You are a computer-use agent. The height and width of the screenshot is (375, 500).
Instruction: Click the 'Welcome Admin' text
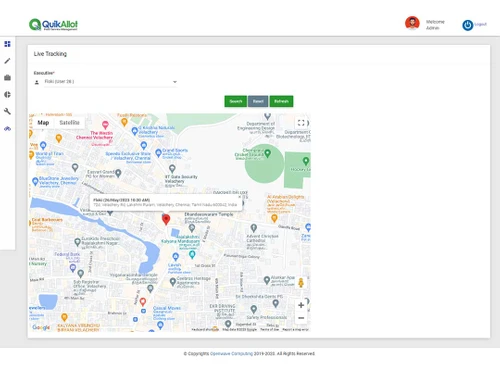click(x=435, y=25)
